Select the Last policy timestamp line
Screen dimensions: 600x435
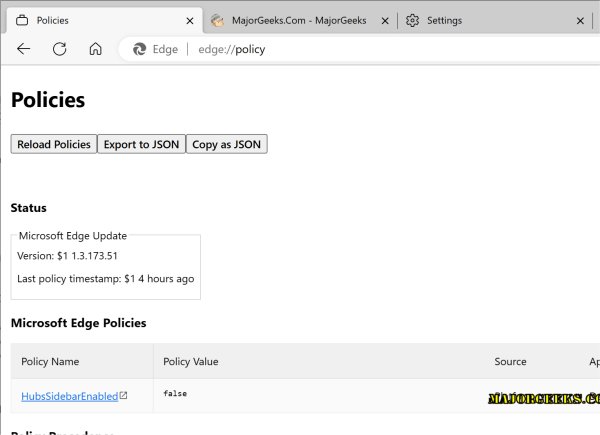pyautogui.click(x=106, y=279)
